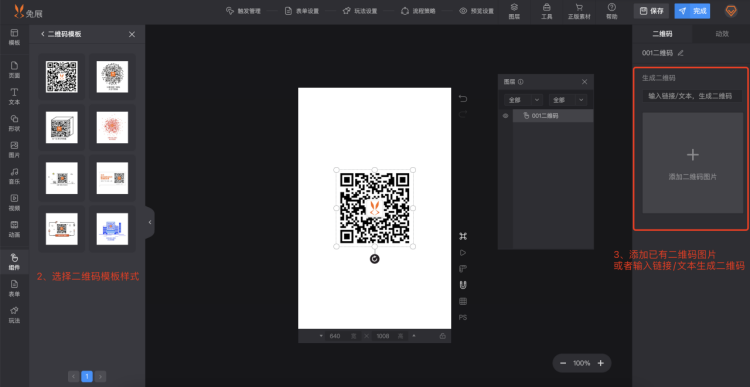This screenshot has width=750, height=387.
Task: Click the edit pencil next to 001二维码
Action: 681,53
